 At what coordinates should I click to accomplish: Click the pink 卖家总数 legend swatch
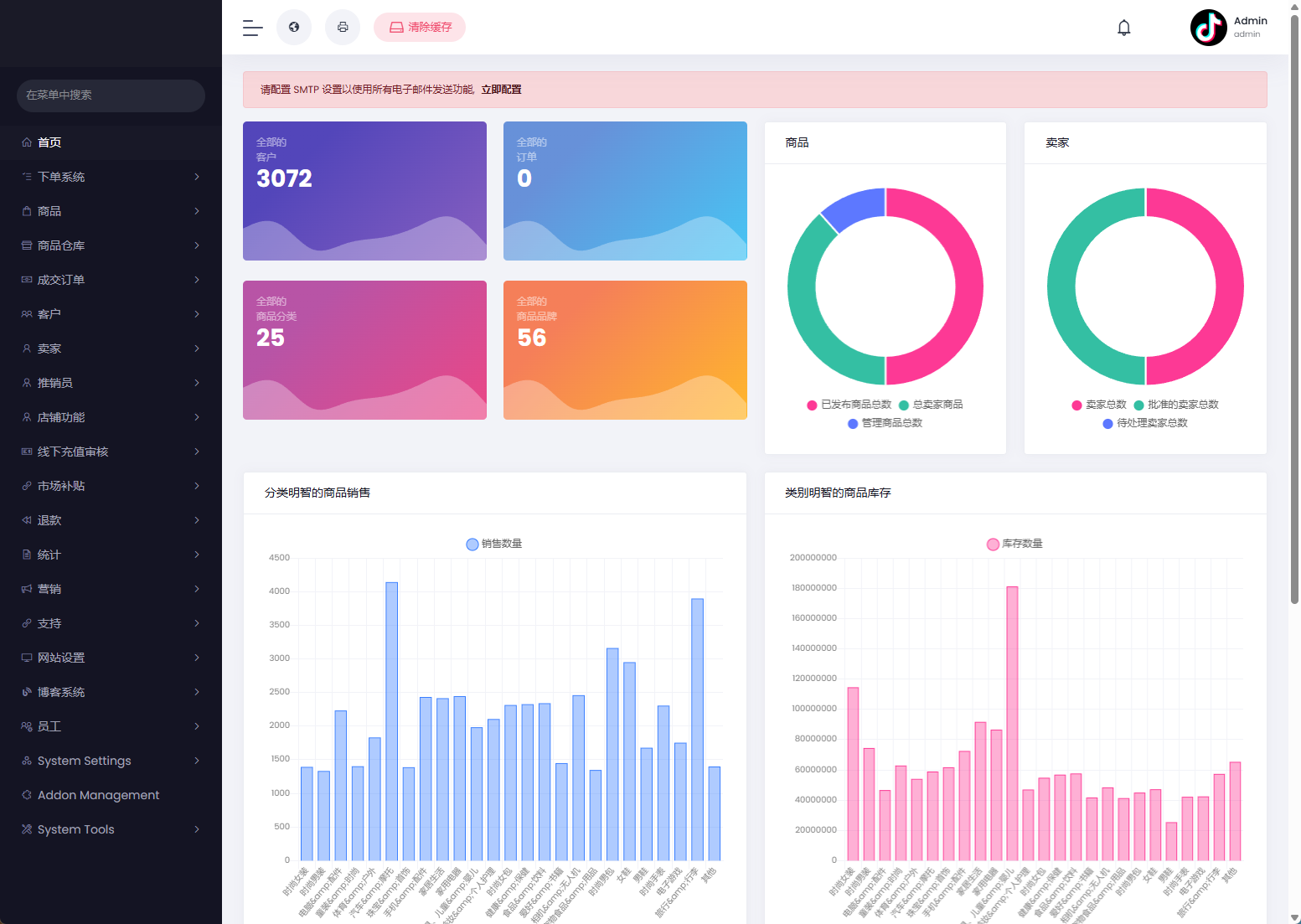[1076, 405]
